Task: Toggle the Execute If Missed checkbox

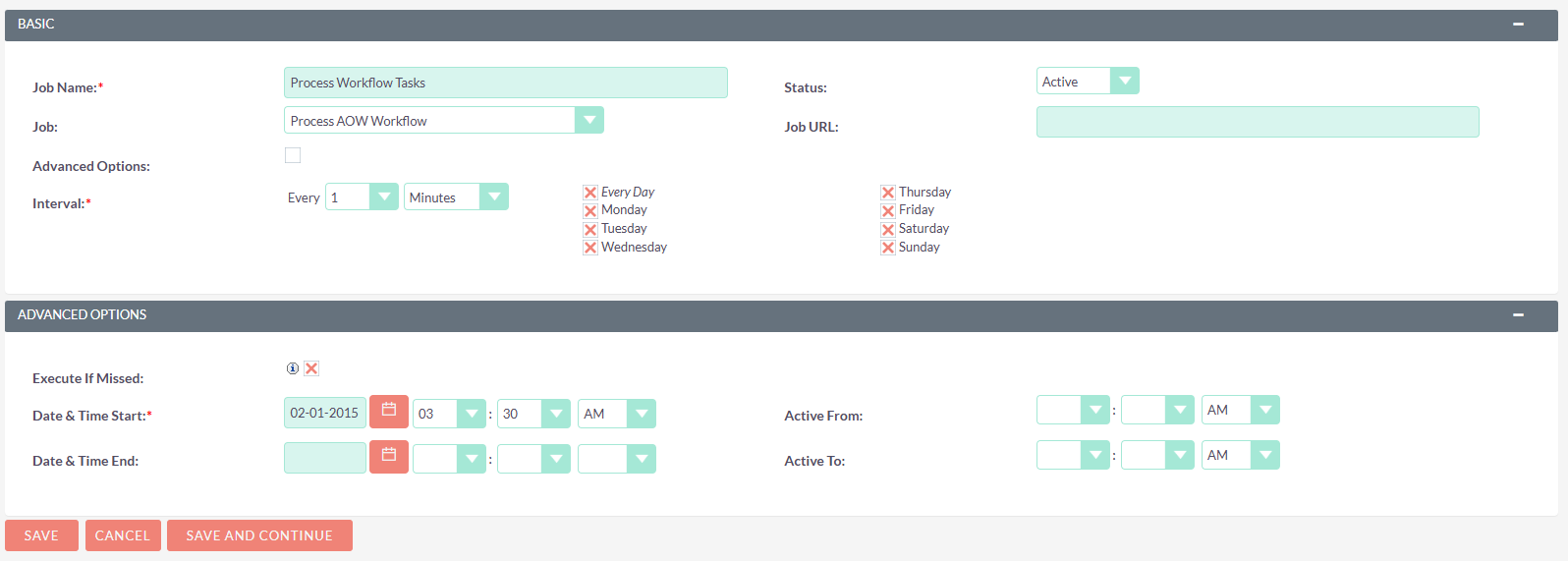Action: pos(311,368)
